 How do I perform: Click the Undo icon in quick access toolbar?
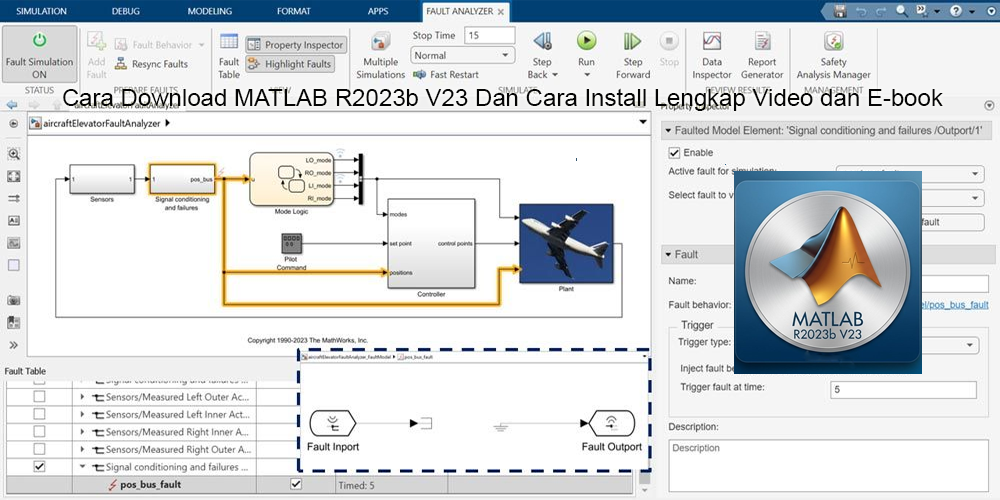coord(861,11)
